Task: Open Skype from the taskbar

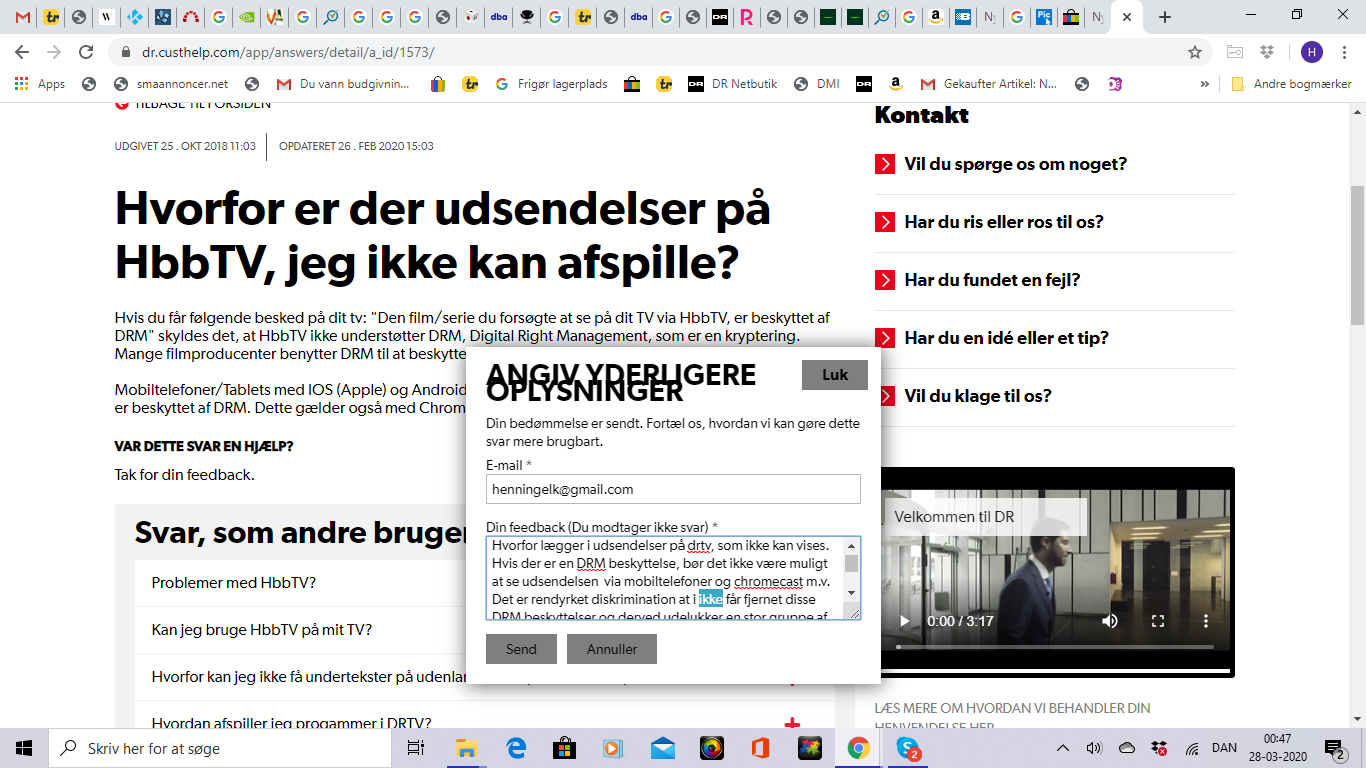Action: 908,748
